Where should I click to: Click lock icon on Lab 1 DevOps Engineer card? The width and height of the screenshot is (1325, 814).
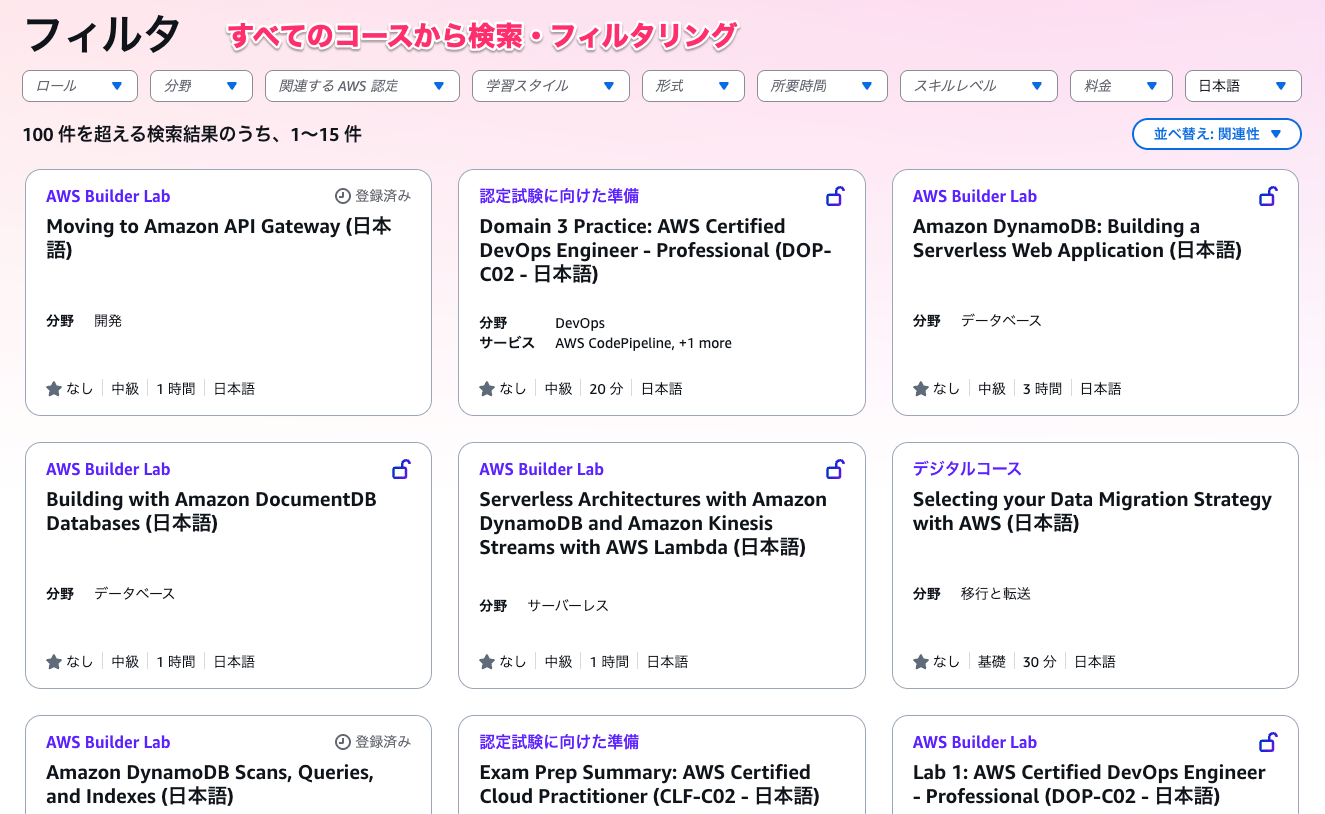click(x=1268, y=742)
